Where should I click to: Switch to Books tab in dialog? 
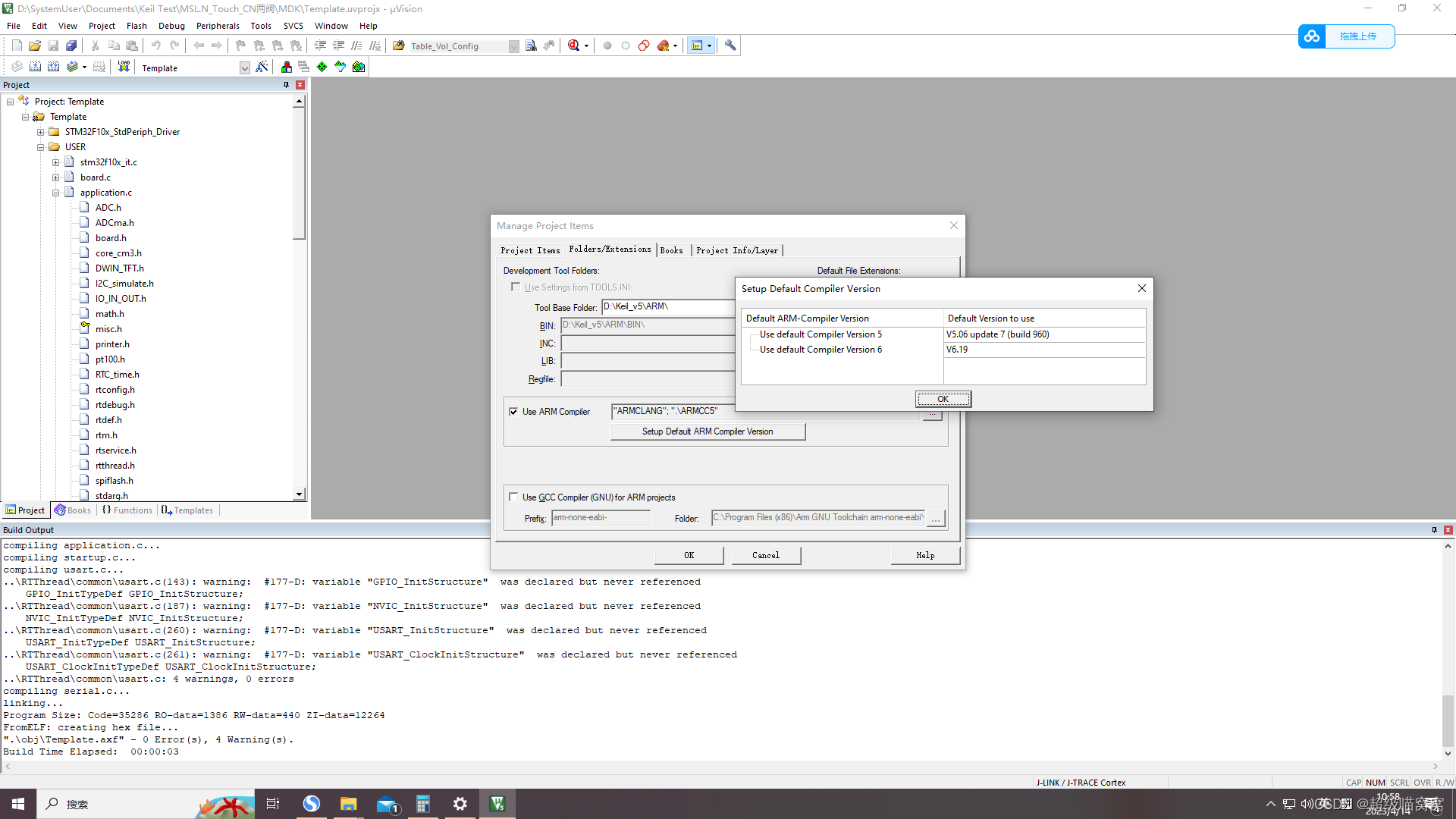[671, 250]
